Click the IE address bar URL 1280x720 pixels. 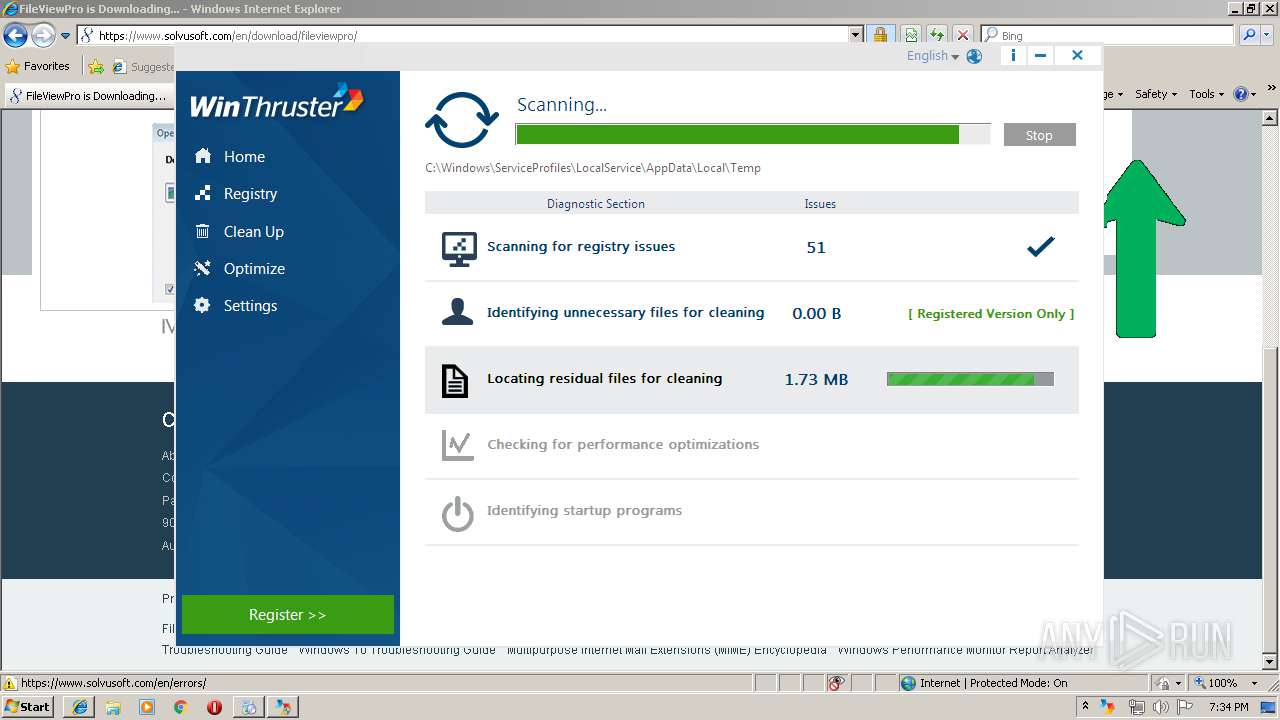click(227, 35)
